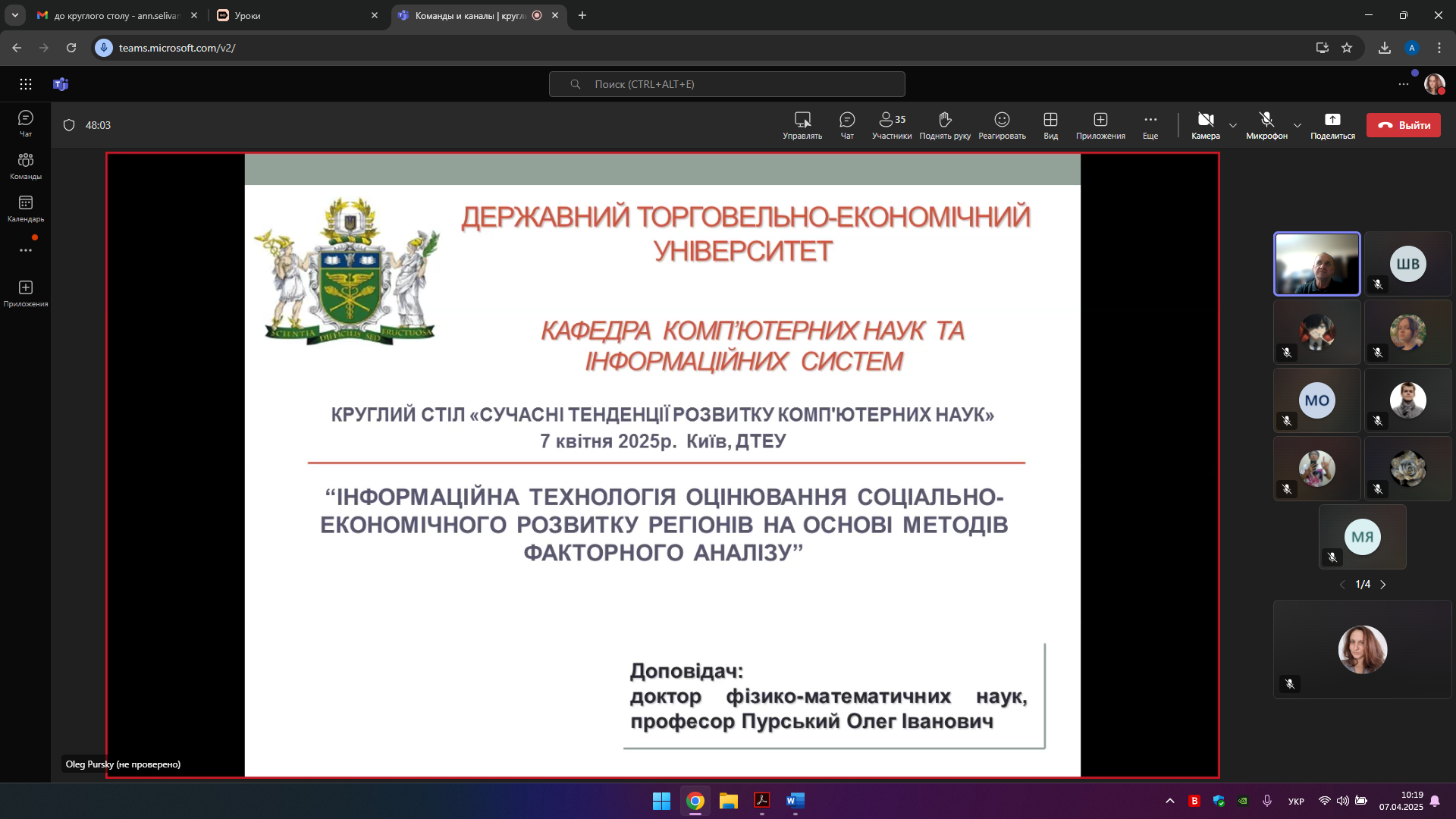Click microphone permission icon in address bar
Viewport: 1456px width, 819px height.
(x=104, y=48)
